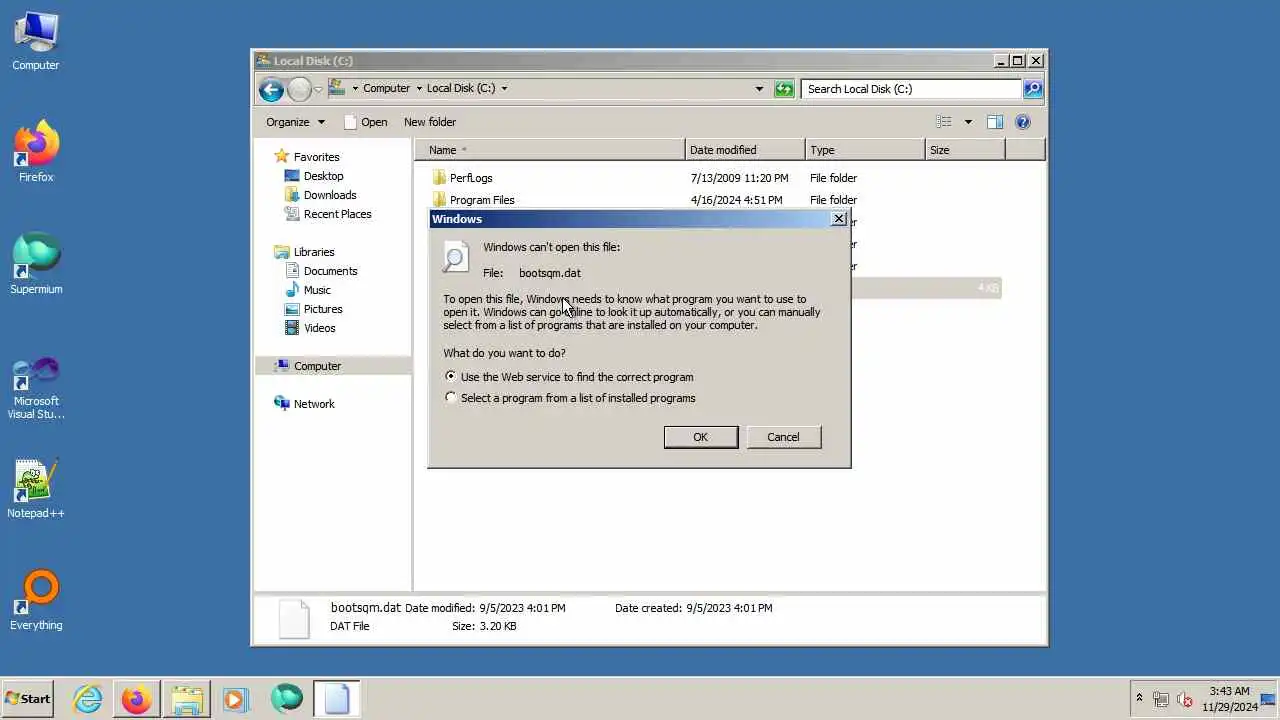This screenshot has width=1280, height=720.
Task: Click bootsqm.dat file icon in details pane
Action: (x=294, y=618)
